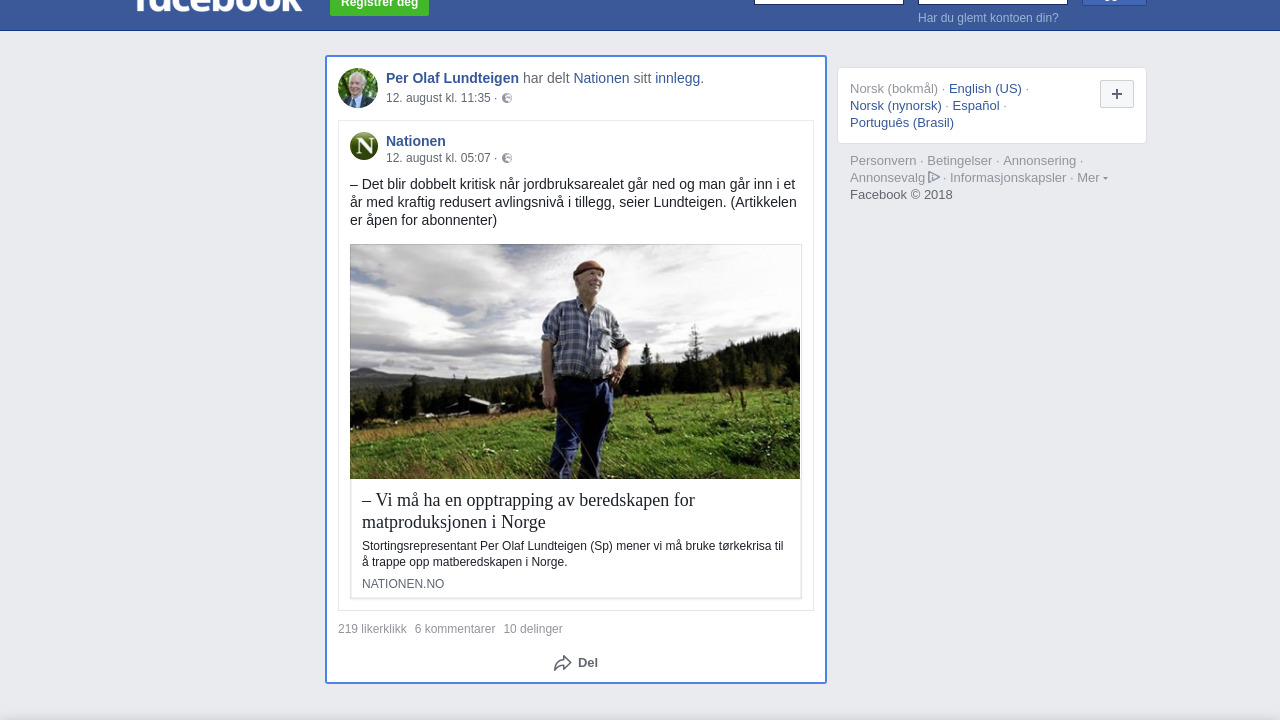Open the 'Har du glemt kontoen din?' link
The image size is (1280, 720).
point(988,18)
